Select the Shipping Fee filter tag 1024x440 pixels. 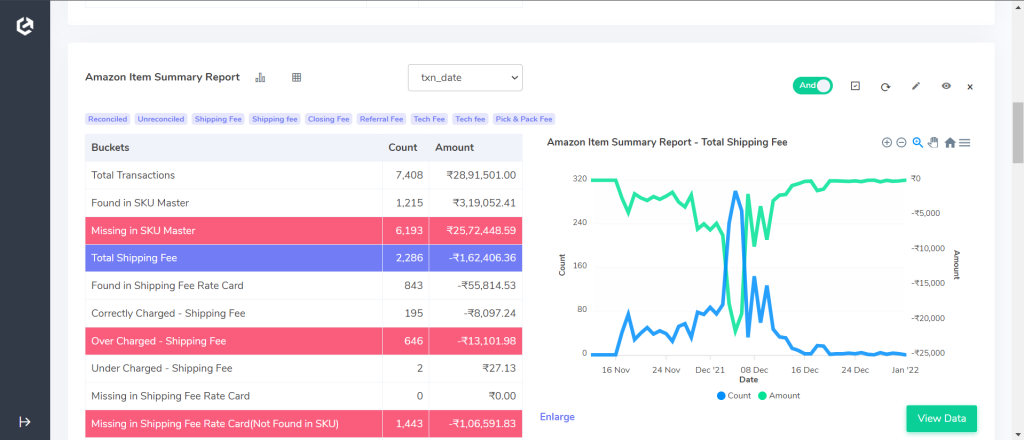pyautogui.click(x=218, y=119)
